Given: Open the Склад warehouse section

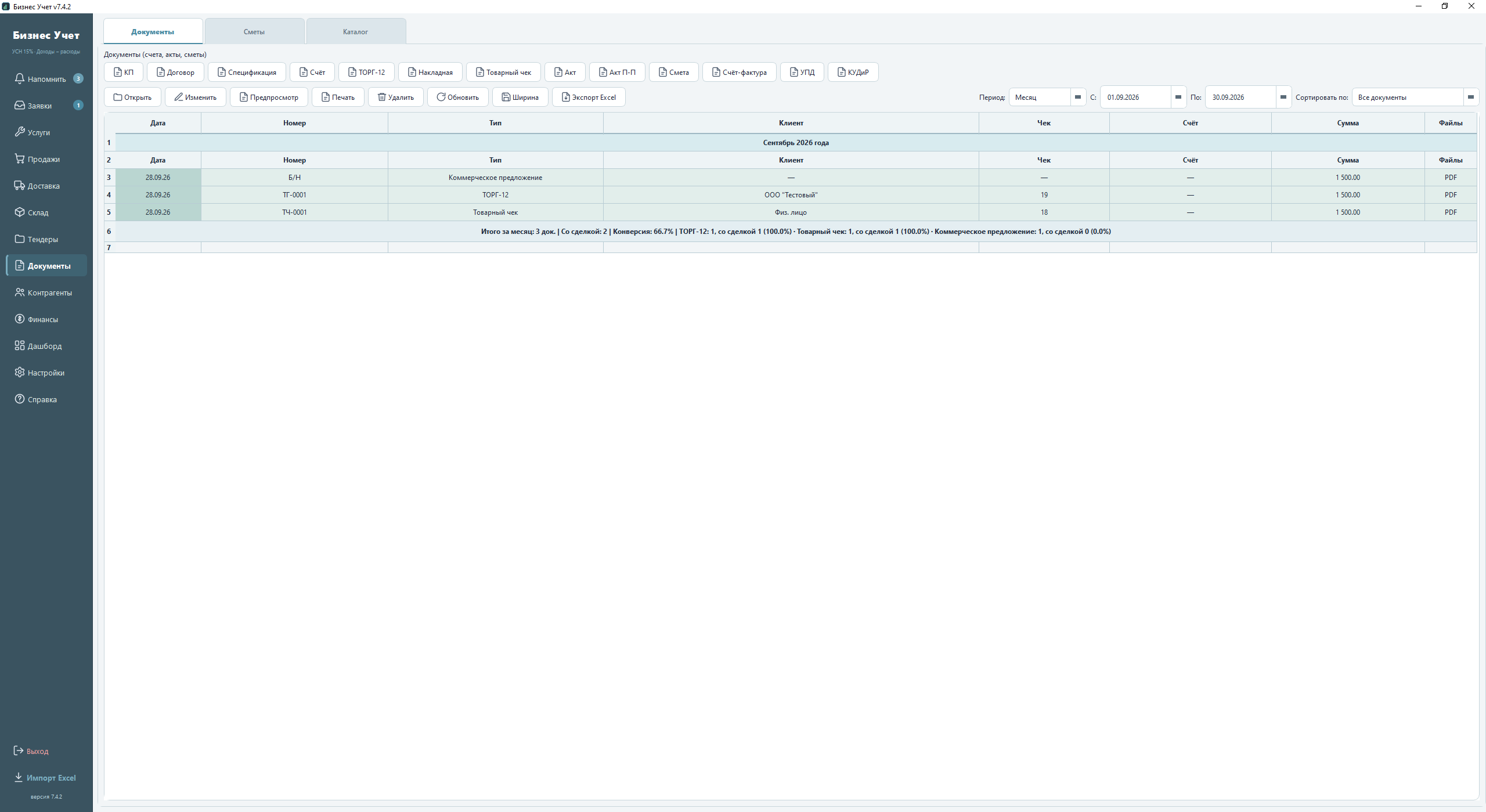Looking at the screenshot, I should point(46,212).
